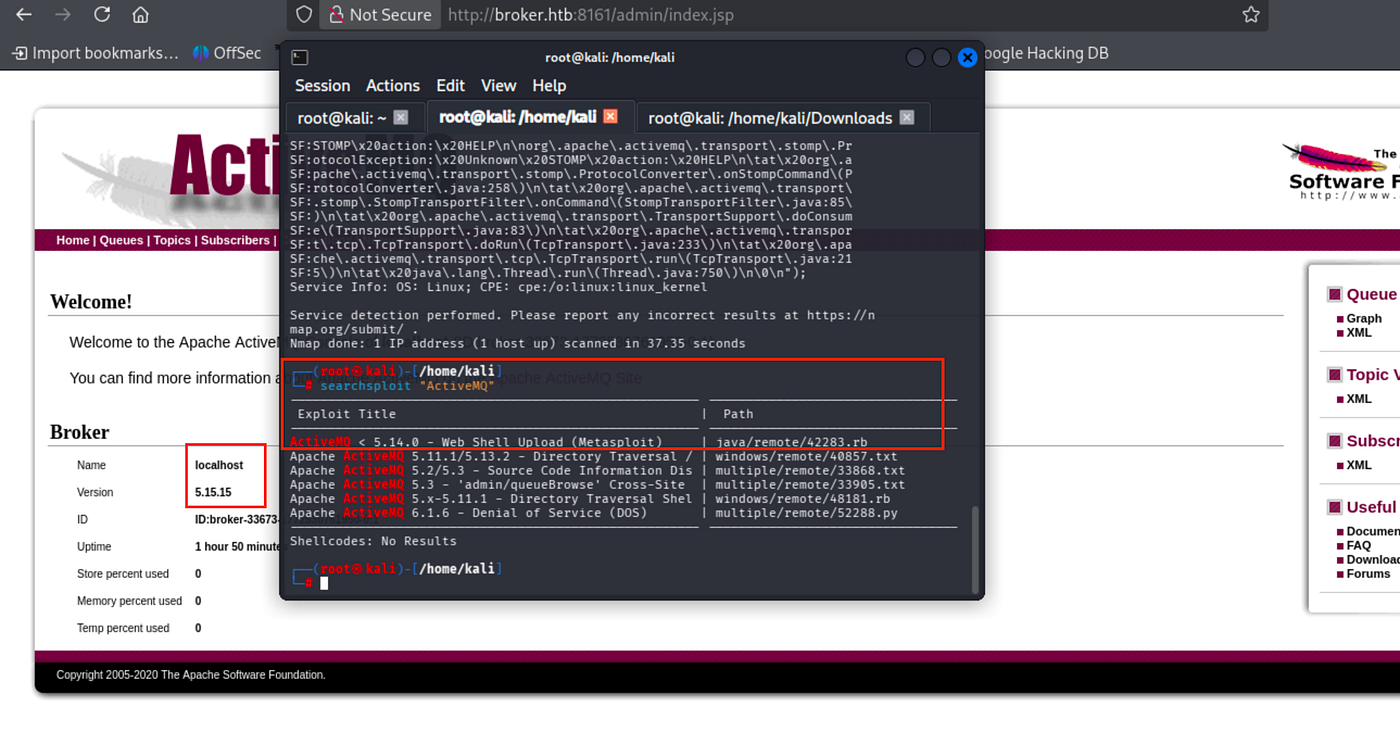Click the Not Secure lock icon
This screenshot has height=732, width=1400.
tap(335, 15)
